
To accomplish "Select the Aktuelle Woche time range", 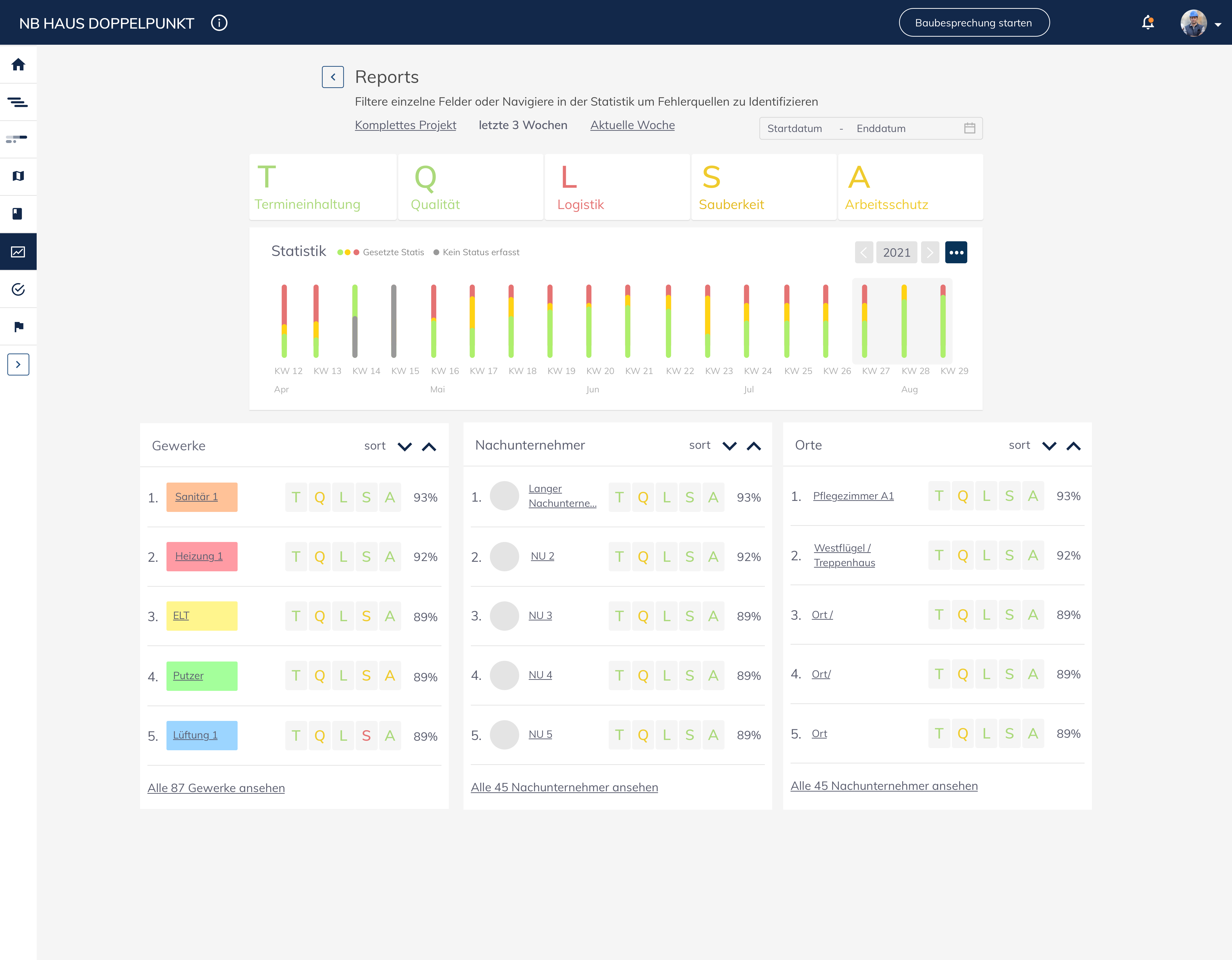I will (632, 125).
